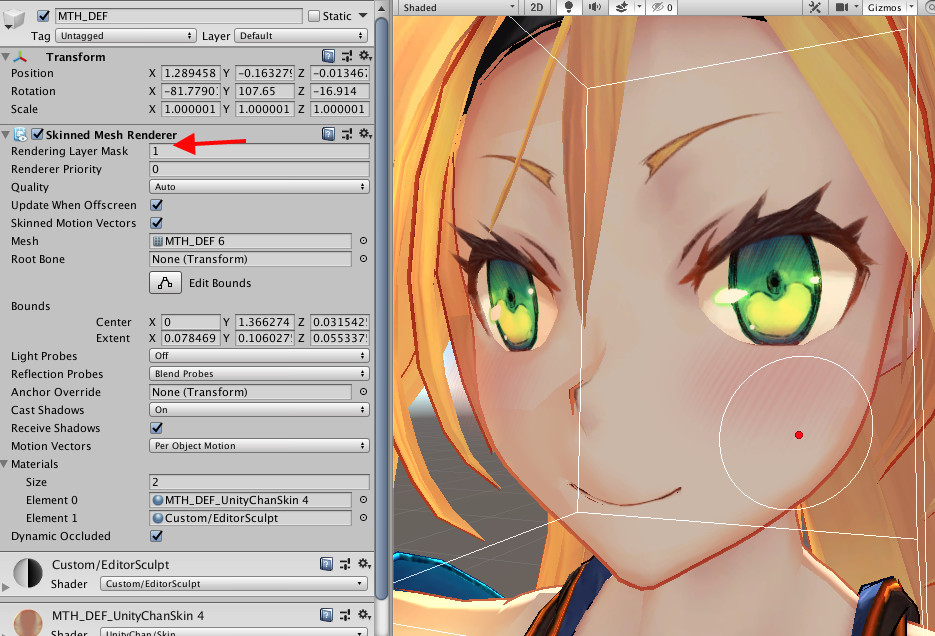
Task: Open MTH_DEF_UnityChanSkin 4 gear menu
Action: pos(364,615)
